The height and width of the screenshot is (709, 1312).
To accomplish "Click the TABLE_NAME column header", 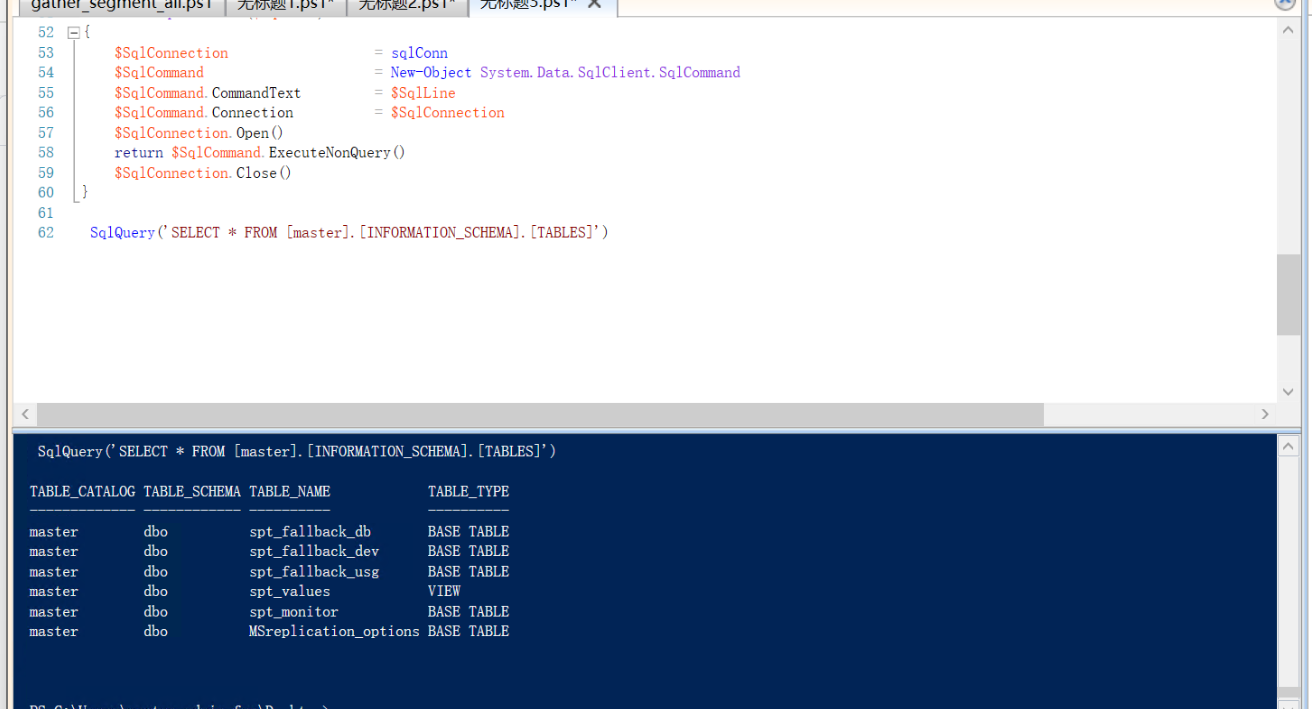I will tap(290, 492).
